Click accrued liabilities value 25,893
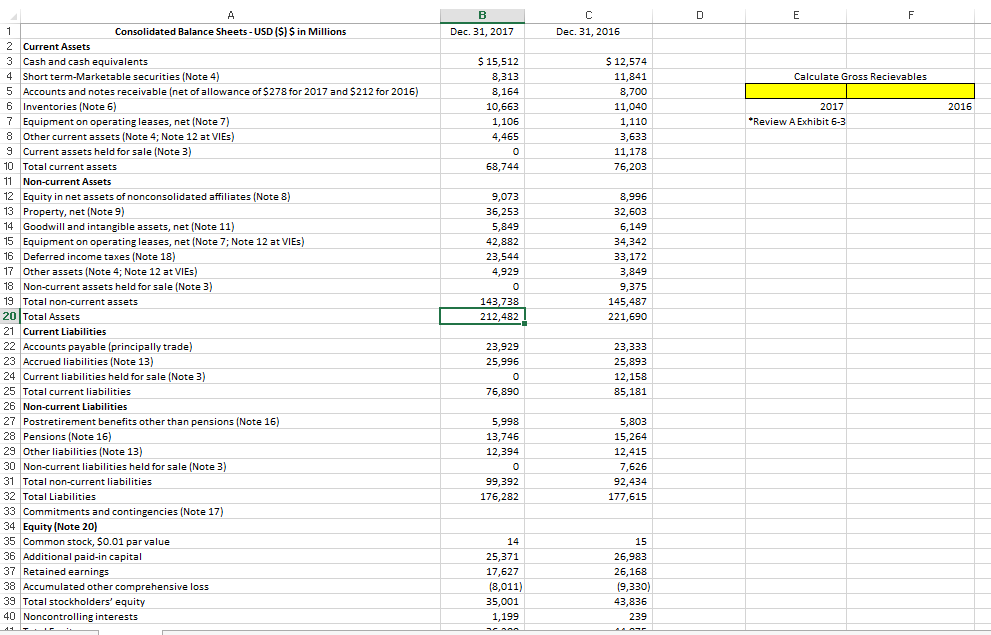 click(x=588, y=361)
